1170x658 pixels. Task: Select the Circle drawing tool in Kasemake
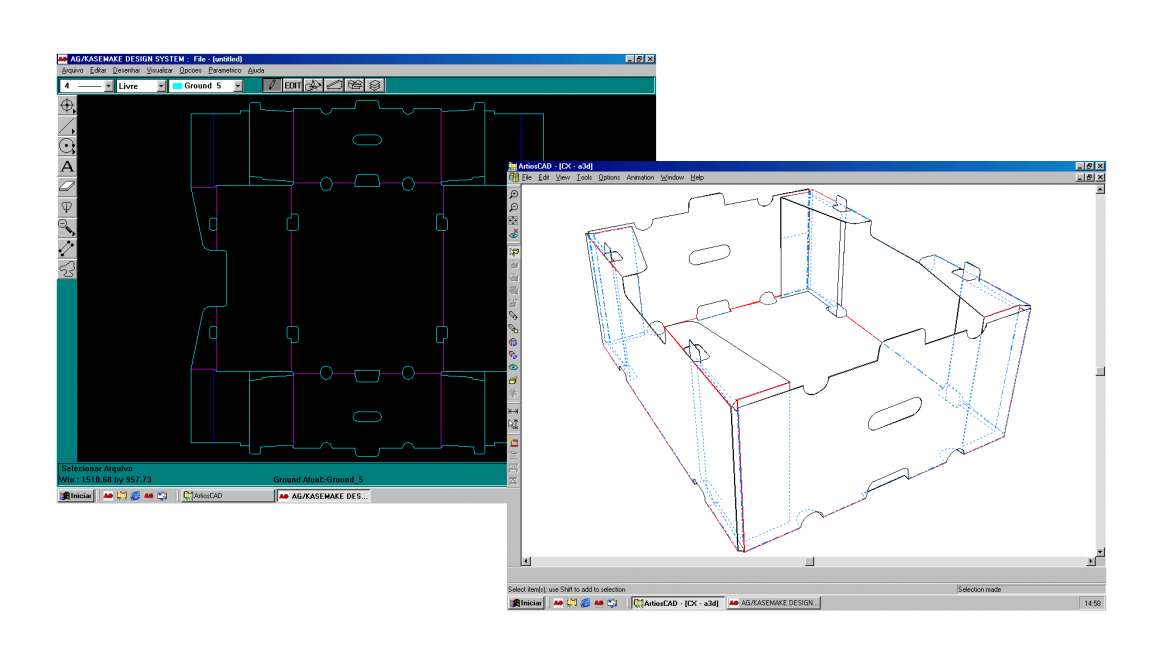(x=67, y=146)
